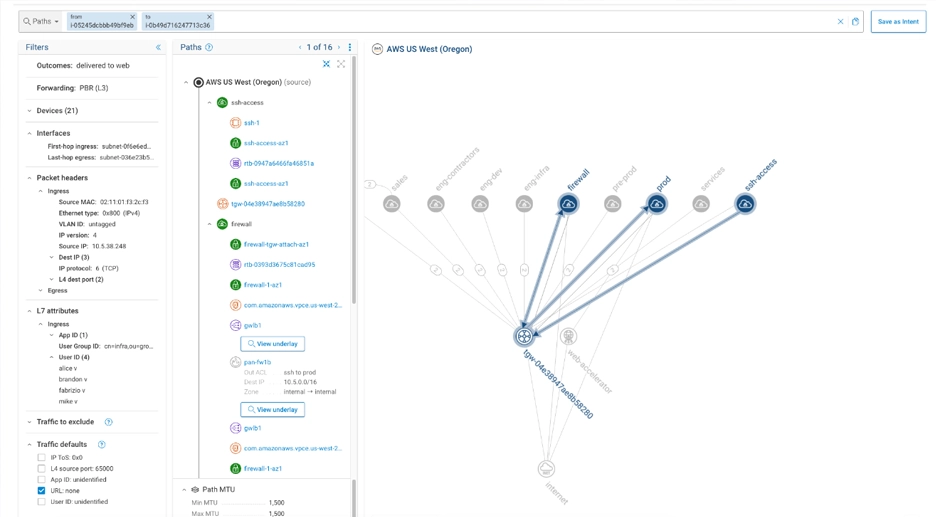The width and height of the screenshot is (936, 517).
Task: Click the ssh-access VPC cloud node
Action: 745,204
